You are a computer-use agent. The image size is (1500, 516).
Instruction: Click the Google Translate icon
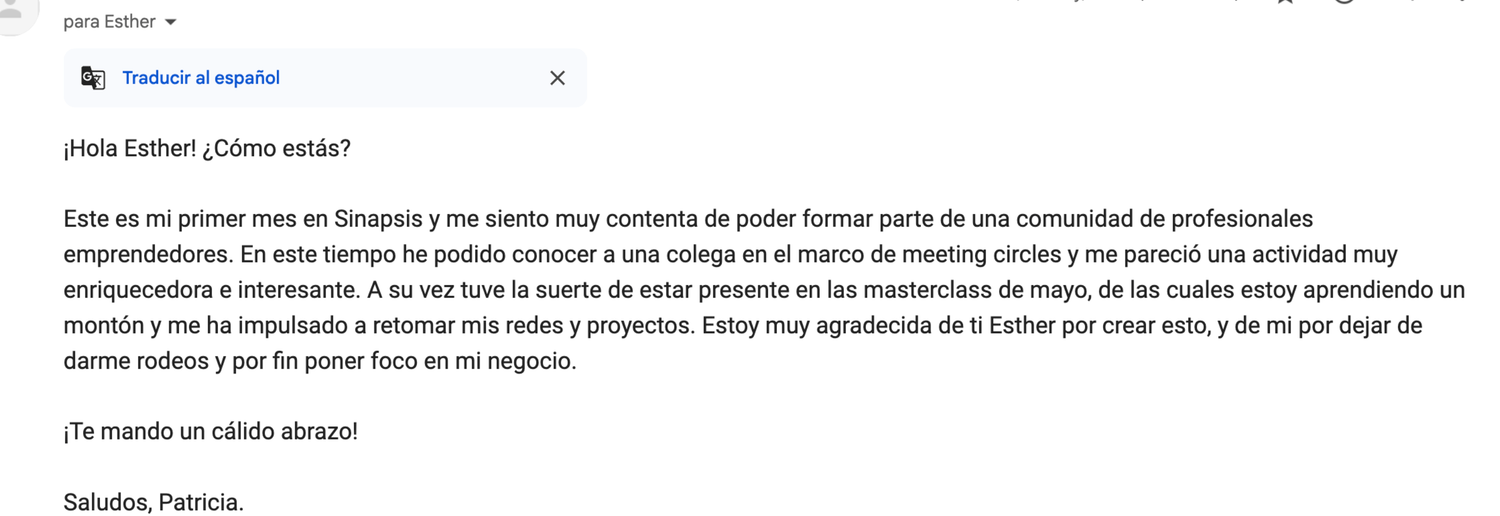(x=93, y=78)
